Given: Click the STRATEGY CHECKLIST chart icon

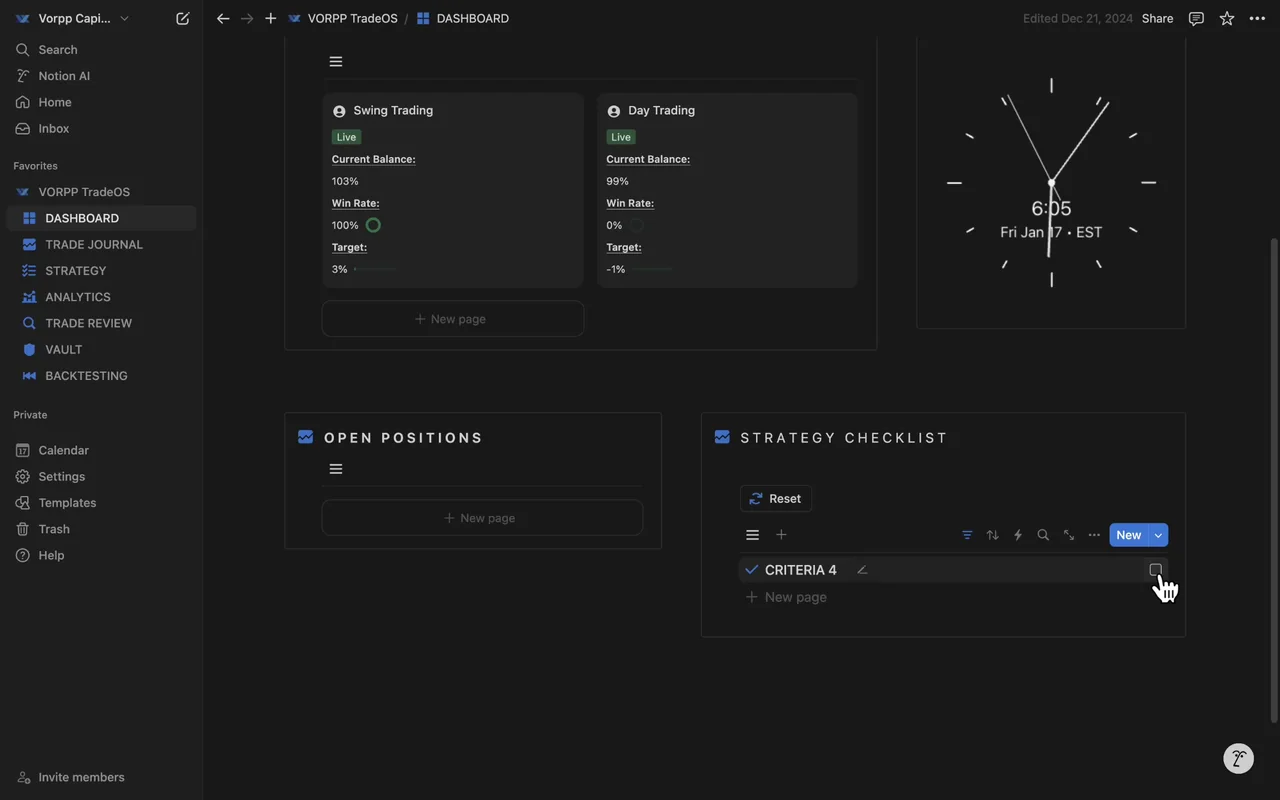Looking at the screenshot, I should pos(722,437).
